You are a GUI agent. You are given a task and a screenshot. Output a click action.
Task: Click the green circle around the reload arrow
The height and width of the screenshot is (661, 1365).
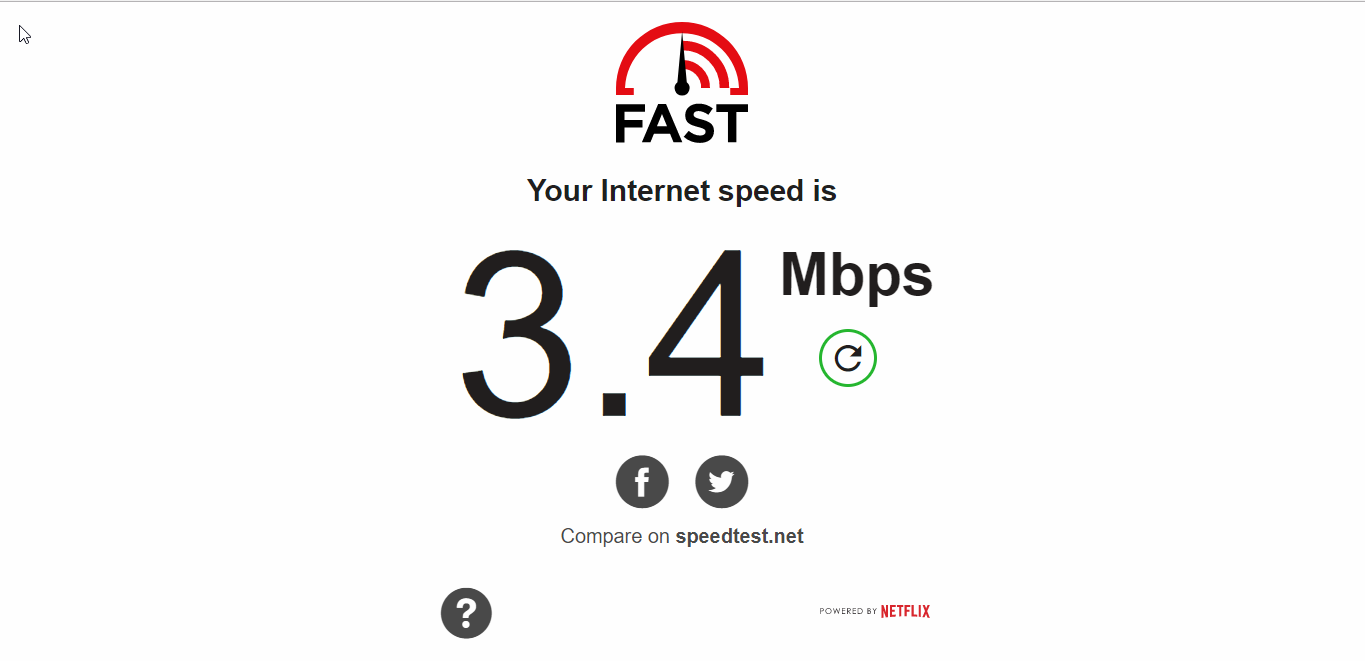(x=848, y=358)
